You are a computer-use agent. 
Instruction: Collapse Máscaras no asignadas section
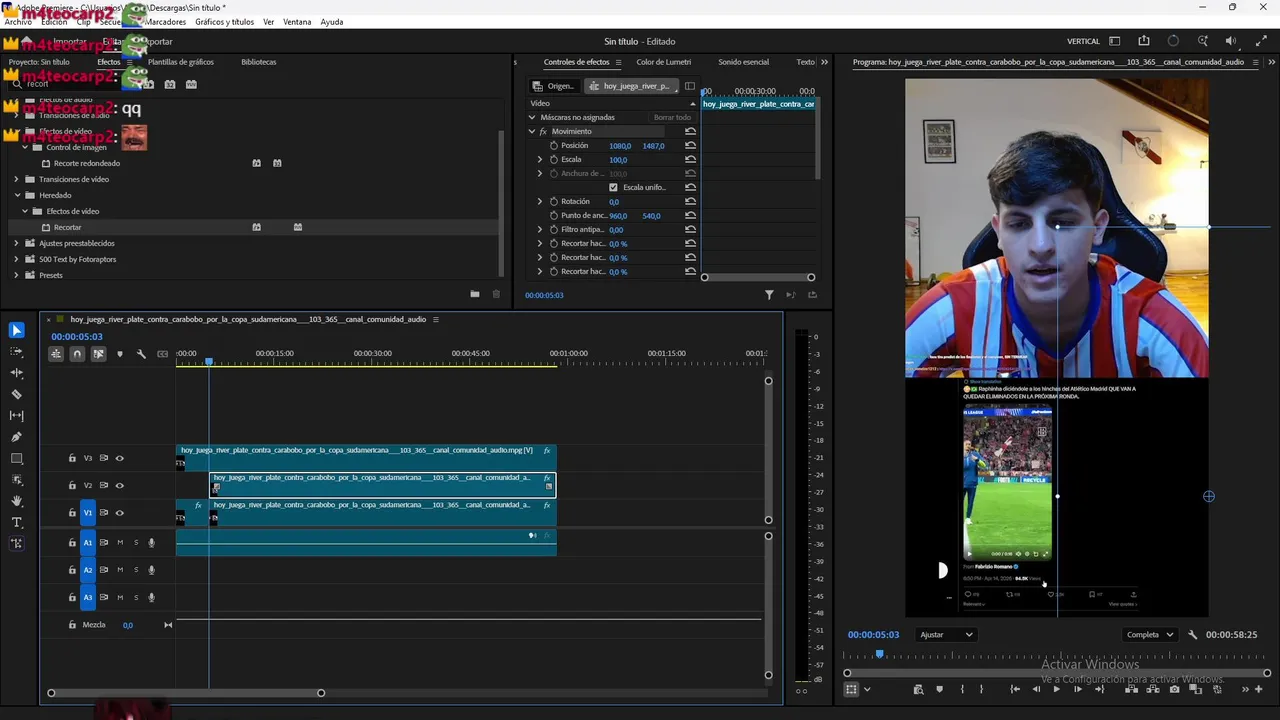[532, 118]
